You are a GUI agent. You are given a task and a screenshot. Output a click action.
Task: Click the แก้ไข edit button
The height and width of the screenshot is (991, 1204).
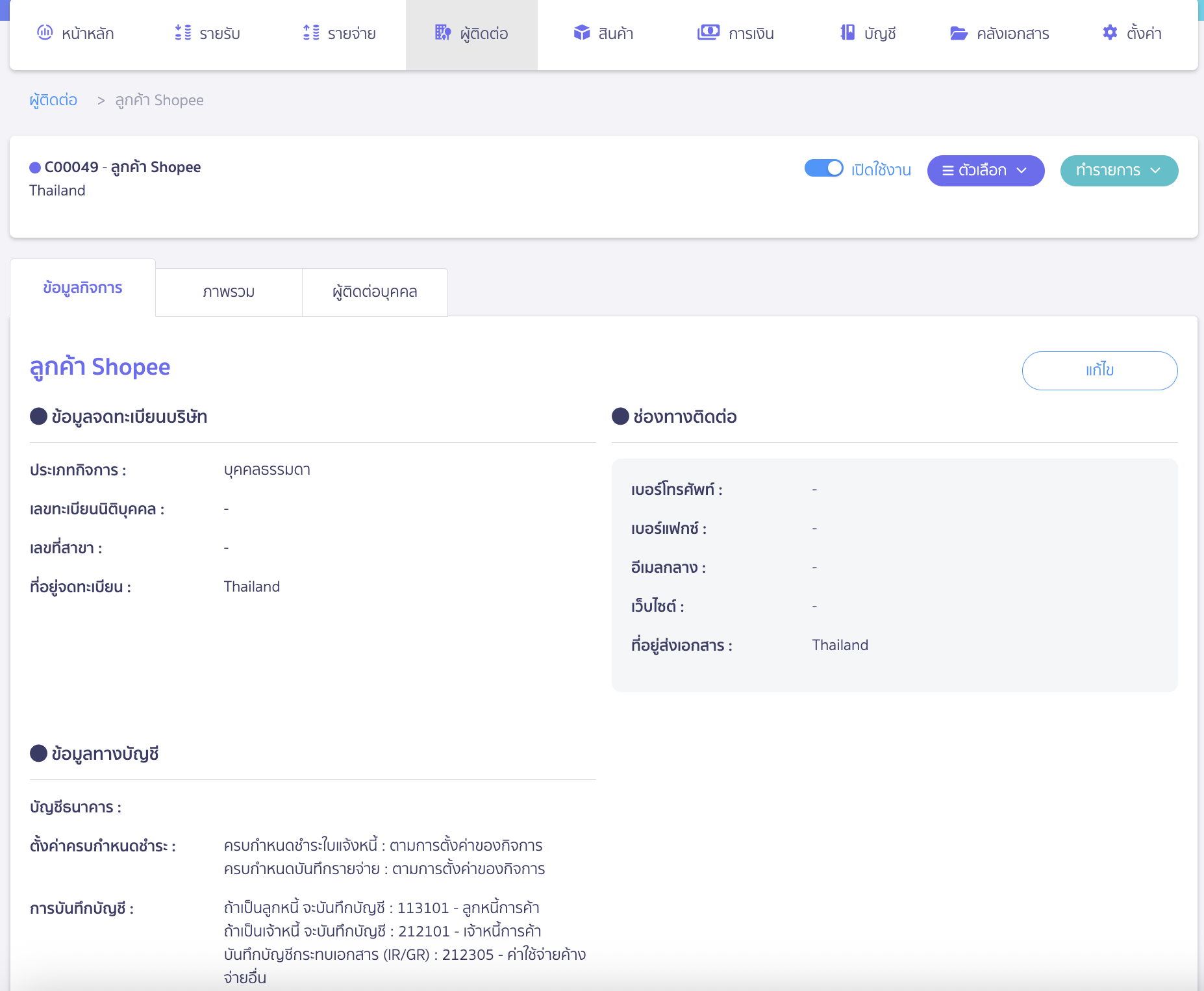click(1099, 370)
